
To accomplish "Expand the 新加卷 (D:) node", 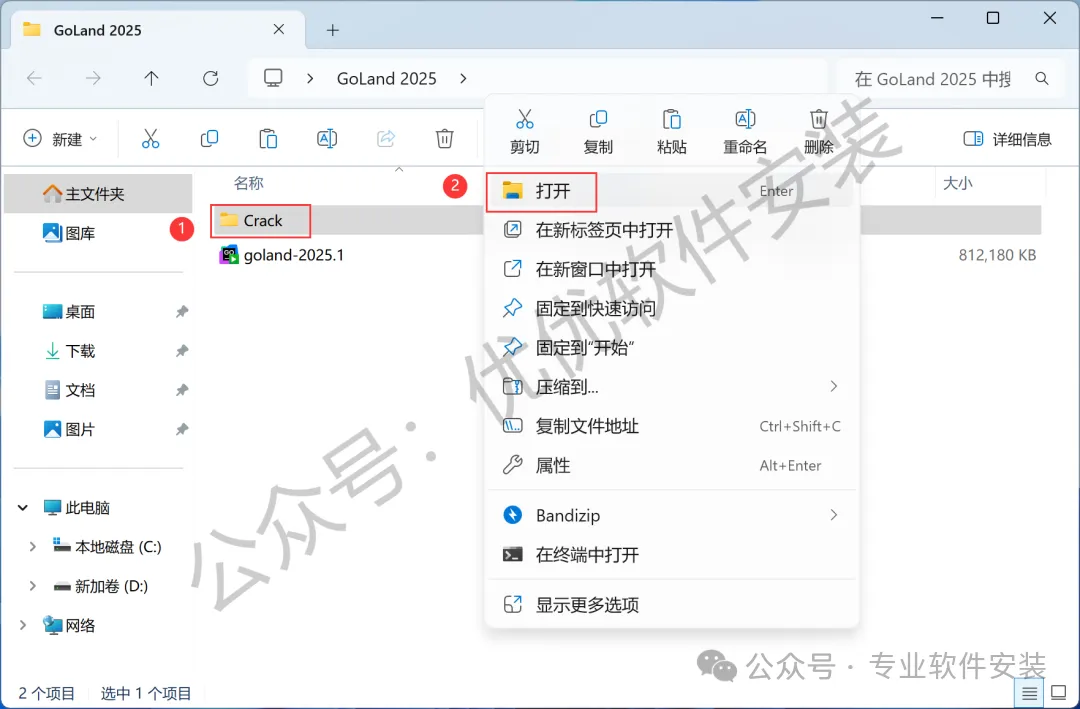I will pos(32,586).
